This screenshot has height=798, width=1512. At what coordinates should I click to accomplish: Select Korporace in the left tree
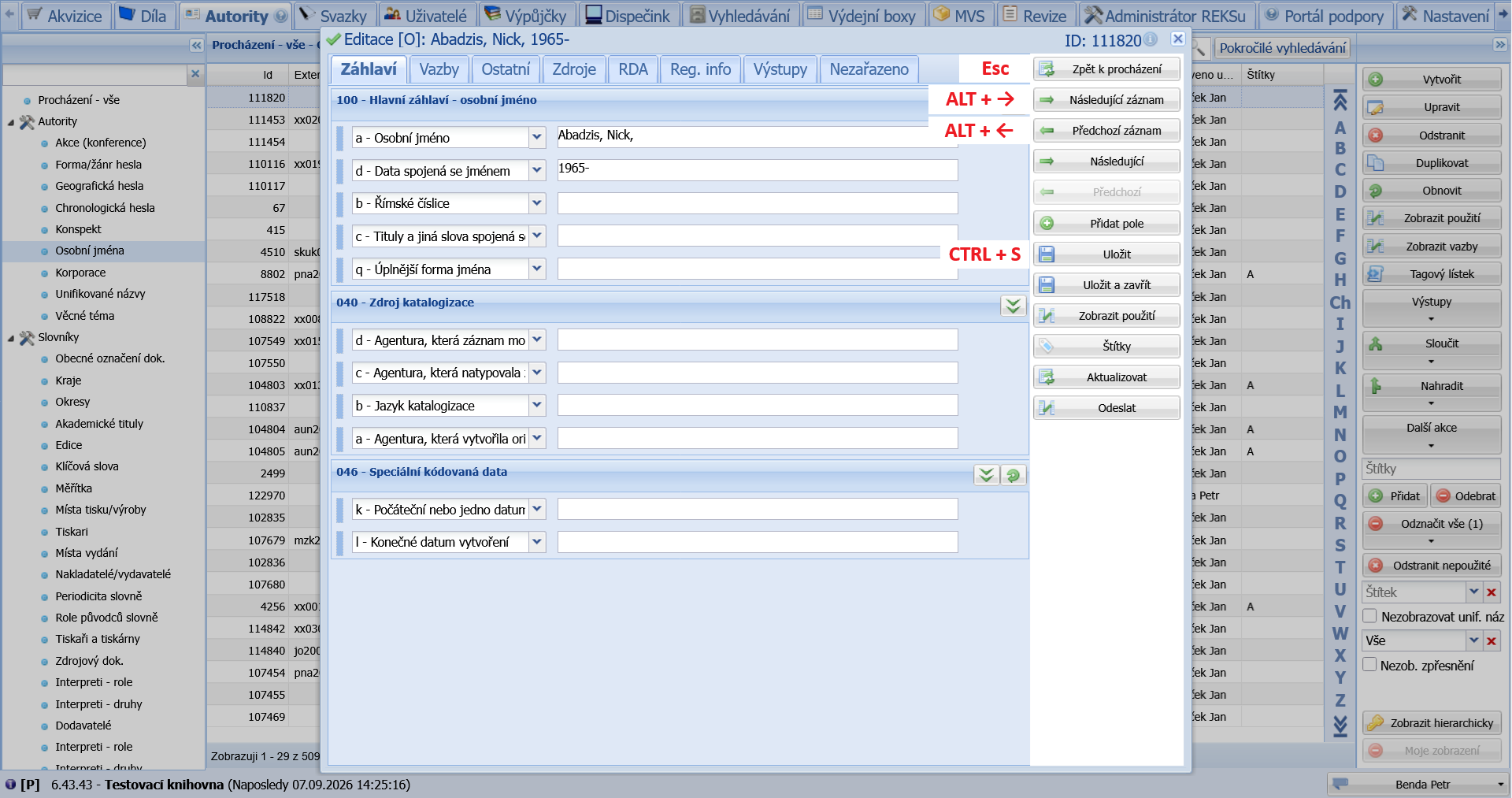[80, 273]
